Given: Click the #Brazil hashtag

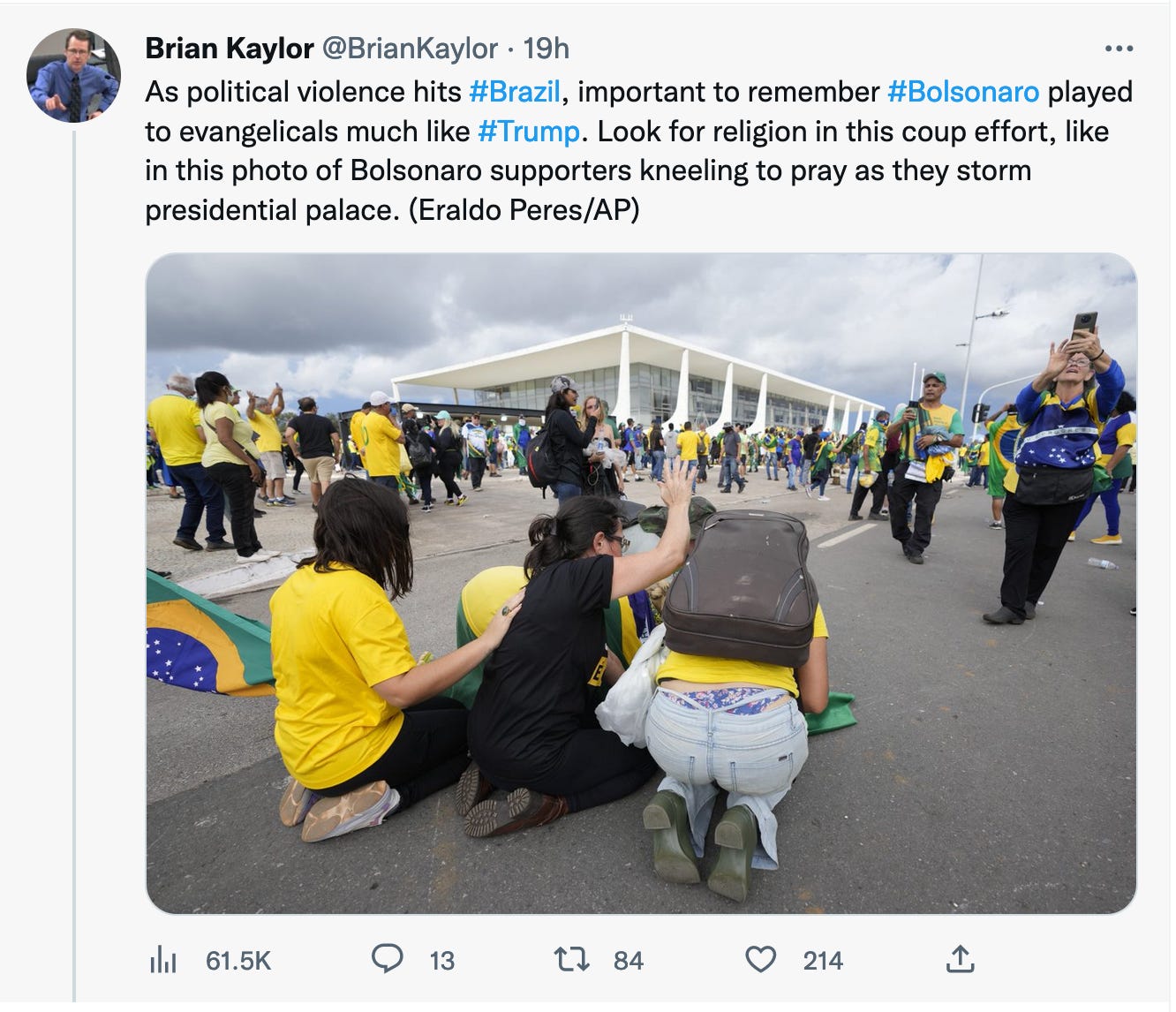Looking at the screenshot, I should (x=515, y=92).
